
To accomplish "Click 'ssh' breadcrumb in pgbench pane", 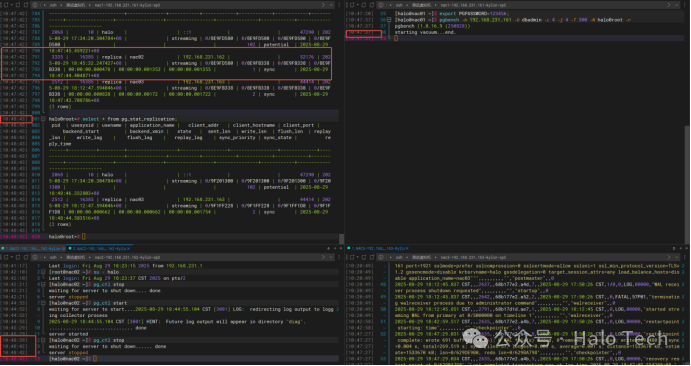I will point(398,5).
